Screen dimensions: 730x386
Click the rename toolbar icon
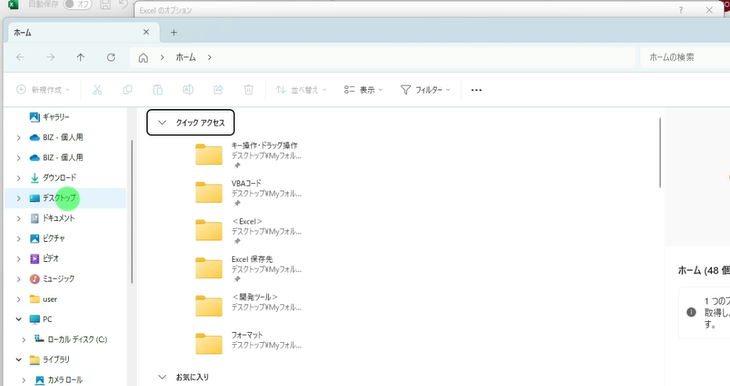point(188,90)
